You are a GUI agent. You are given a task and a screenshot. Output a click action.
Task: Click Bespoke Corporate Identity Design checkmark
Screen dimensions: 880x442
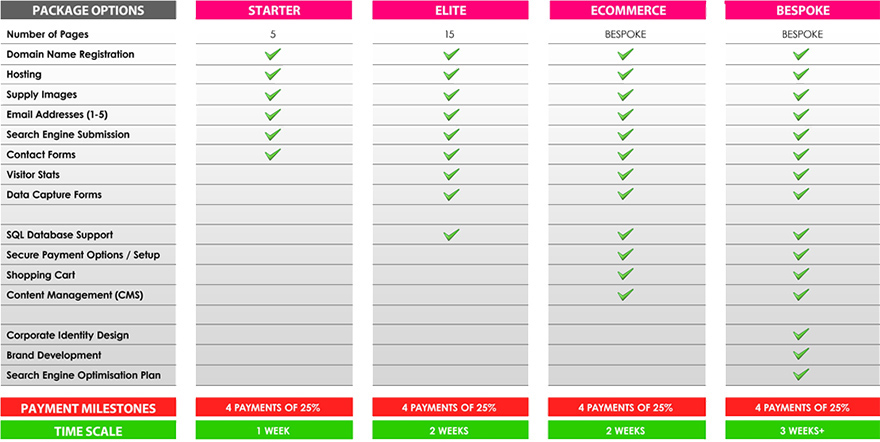[801, 335]
